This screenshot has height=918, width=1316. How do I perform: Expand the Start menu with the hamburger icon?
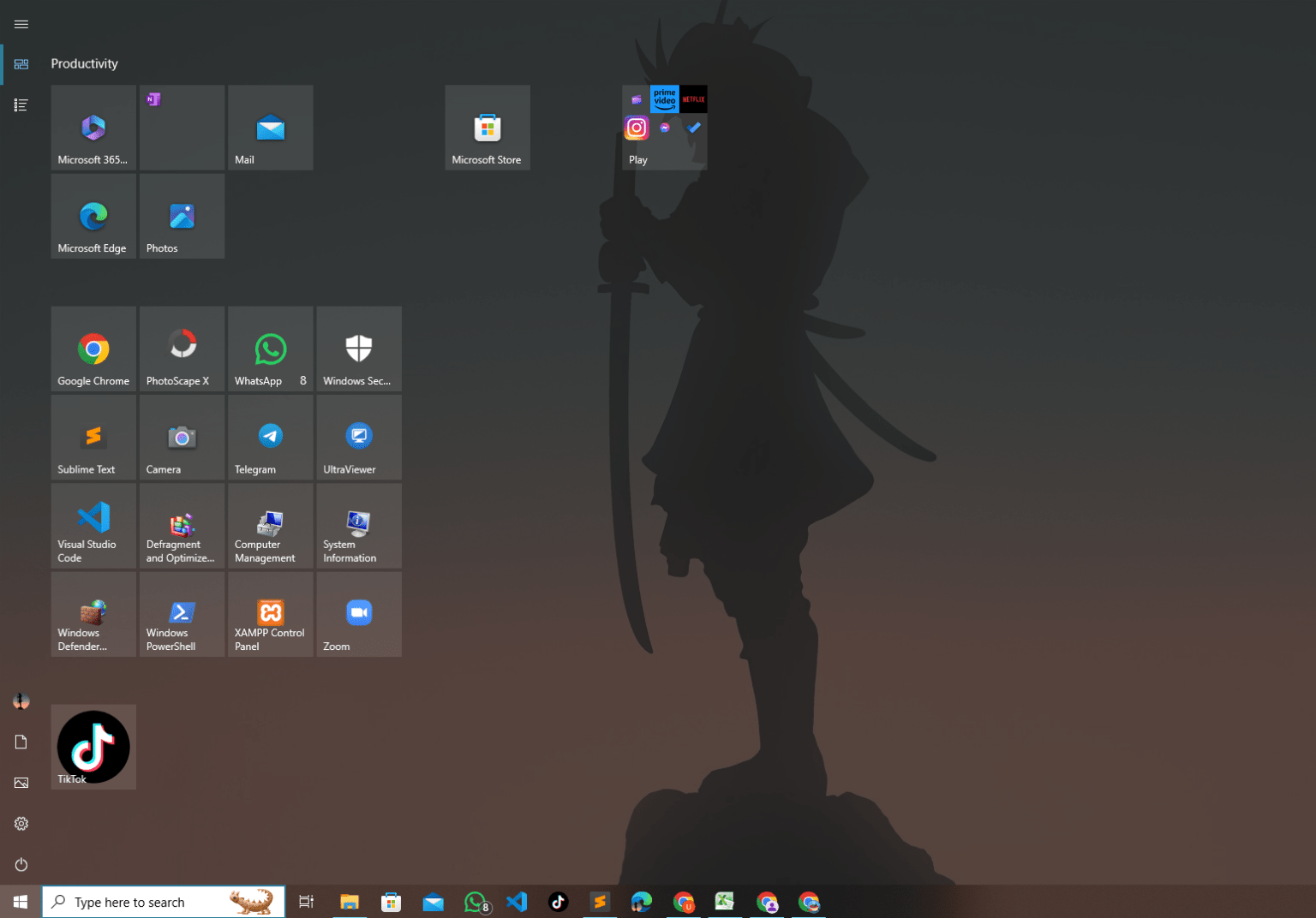21,24
